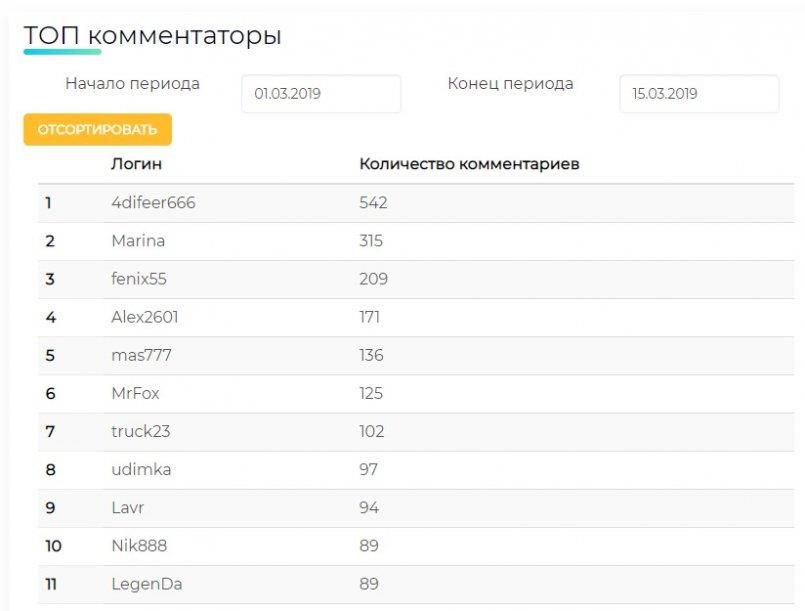Open the mas777 user login
The image size is (805, 611).
[x=141, y=355]
